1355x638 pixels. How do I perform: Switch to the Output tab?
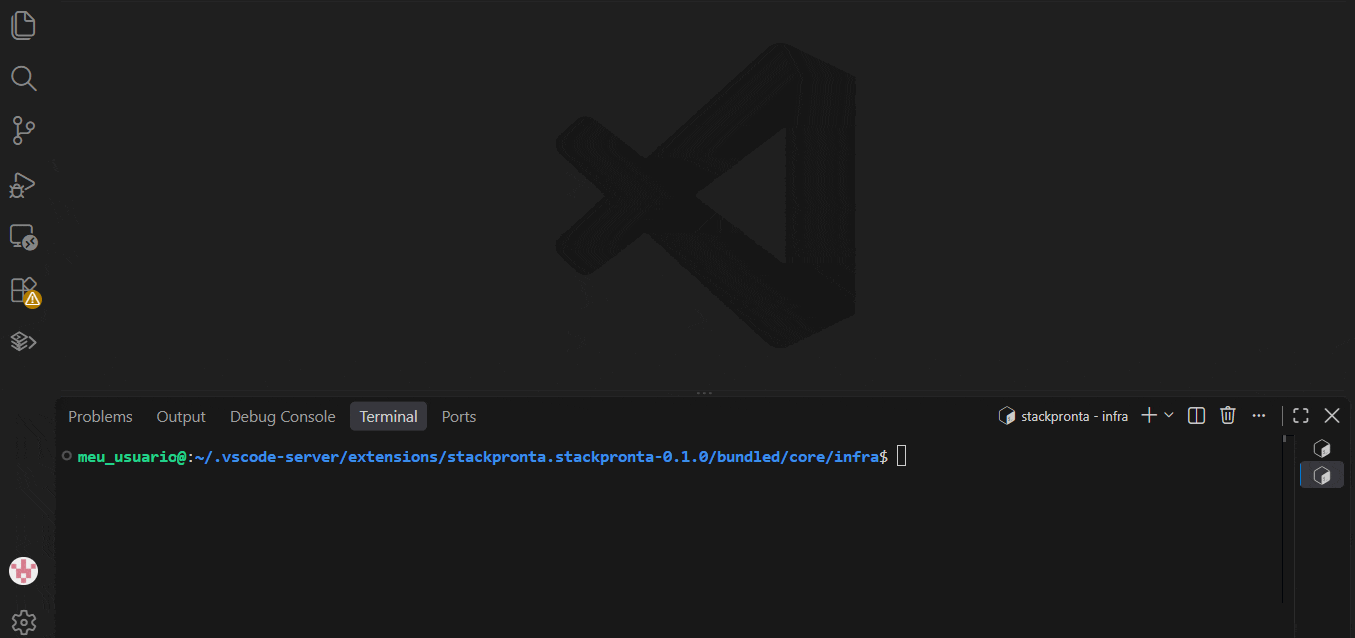(x=181, y=416)
